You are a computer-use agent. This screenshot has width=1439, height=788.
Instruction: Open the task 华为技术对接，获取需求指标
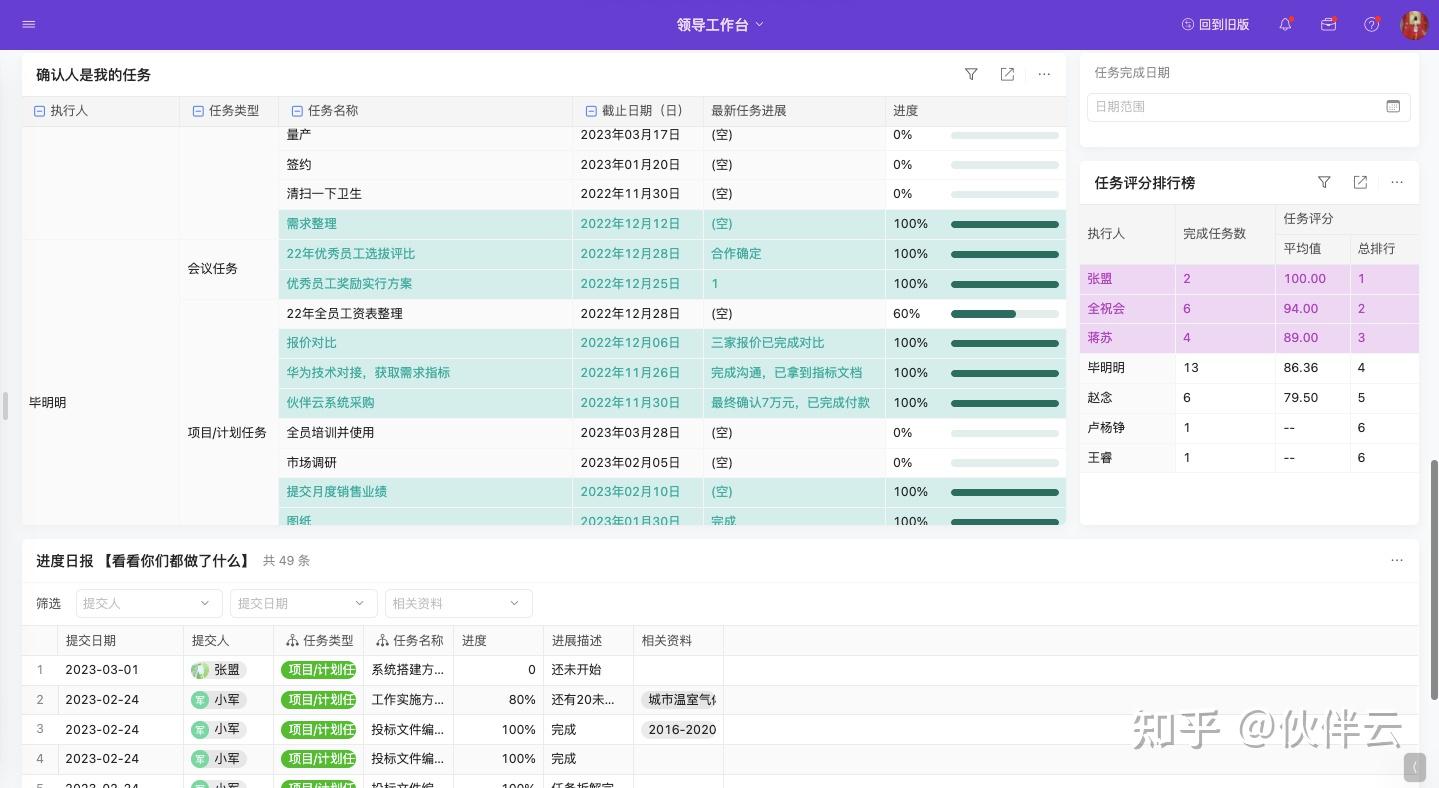[x=368, y=373]
